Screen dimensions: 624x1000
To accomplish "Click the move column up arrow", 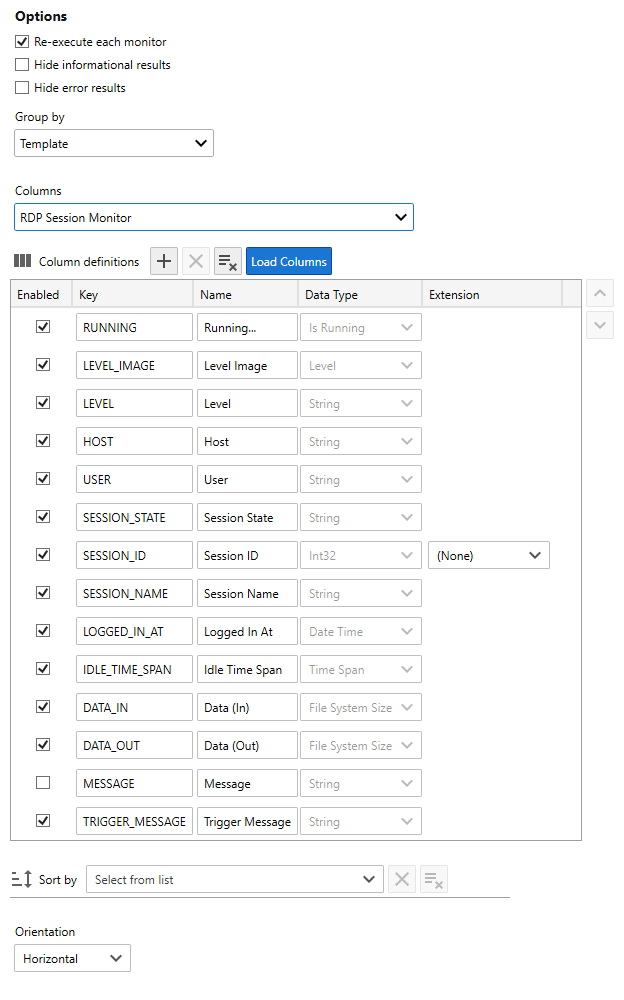I will click(x=599, y=294).
